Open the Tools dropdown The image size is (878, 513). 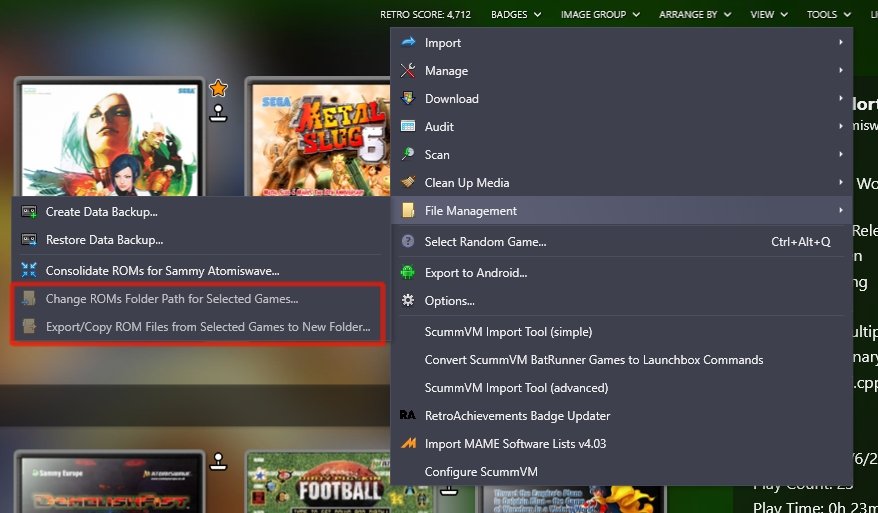829,15
